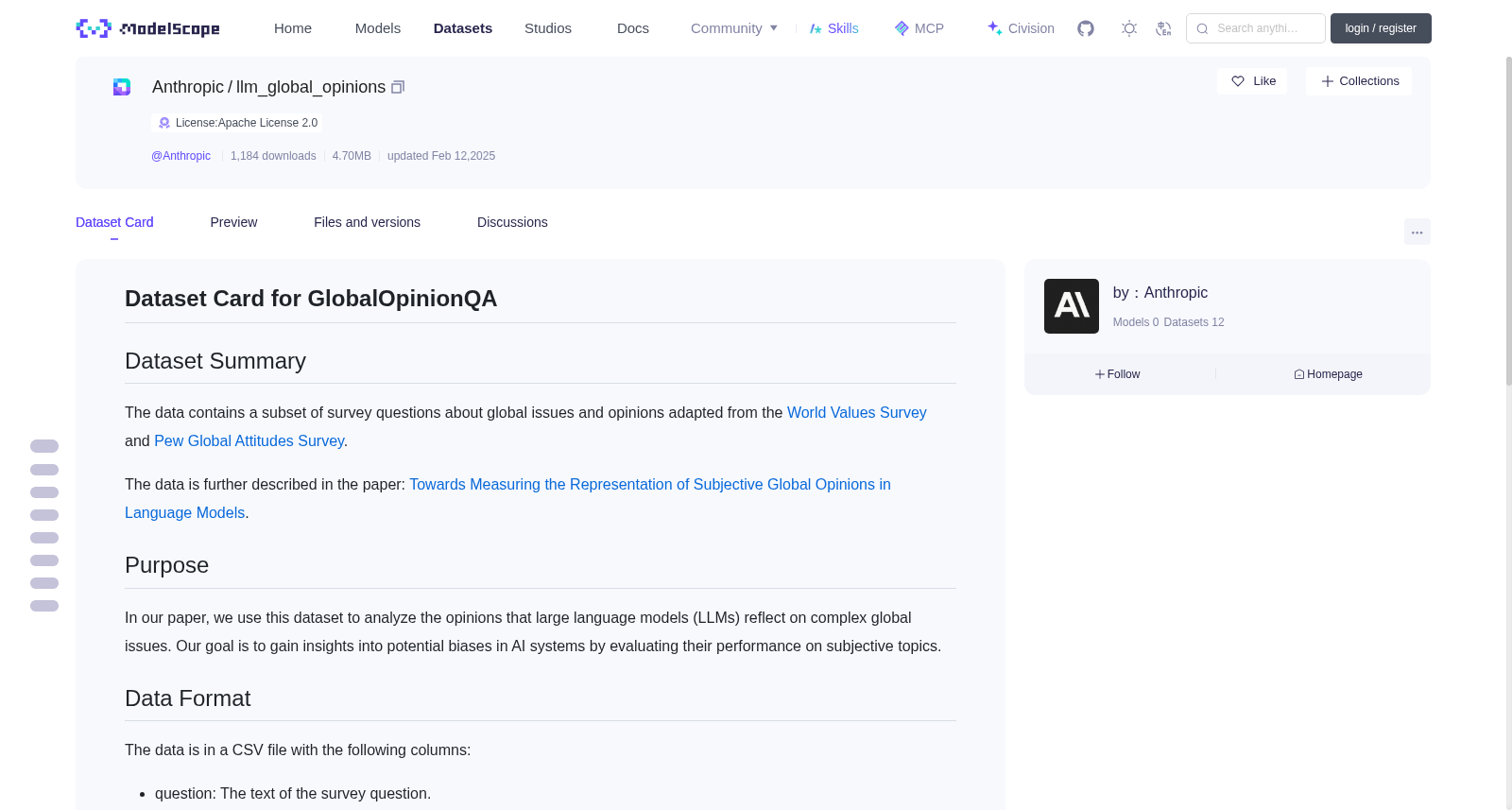The image size is (1512, 810).
Task: Click the Purpose heading
Action: pyautogui.click(x=166, y=565)
